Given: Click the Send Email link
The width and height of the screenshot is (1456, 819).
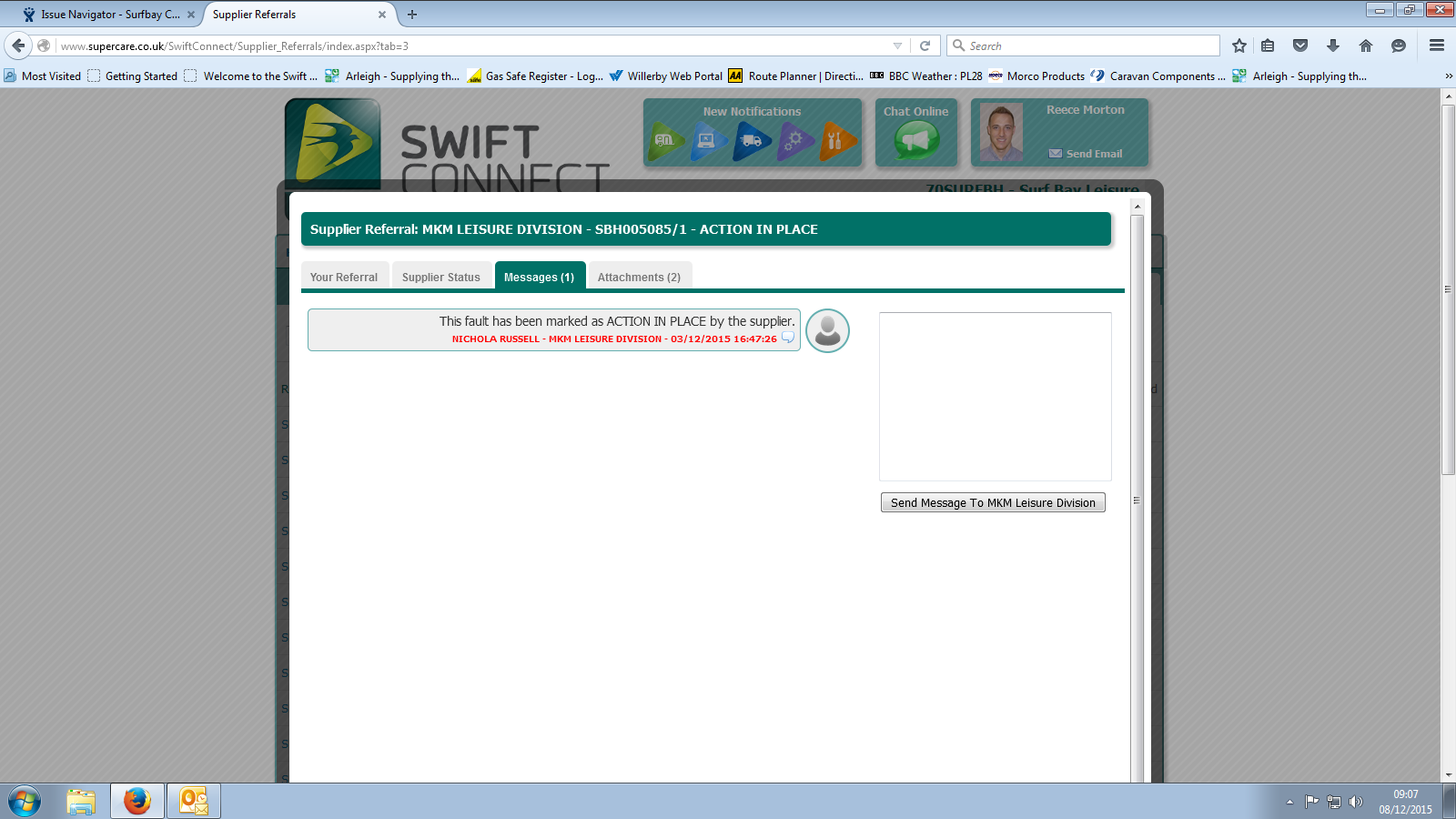Looking at the screenshot, I should (1086, 154).
